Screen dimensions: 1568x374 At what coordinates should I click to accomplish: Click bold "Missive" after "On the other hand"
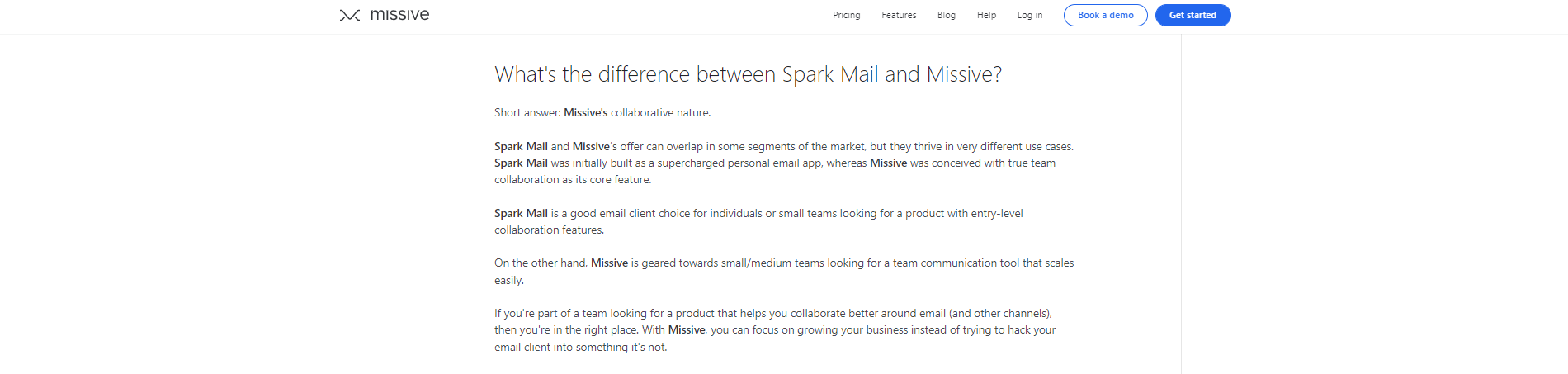(609, 263)
